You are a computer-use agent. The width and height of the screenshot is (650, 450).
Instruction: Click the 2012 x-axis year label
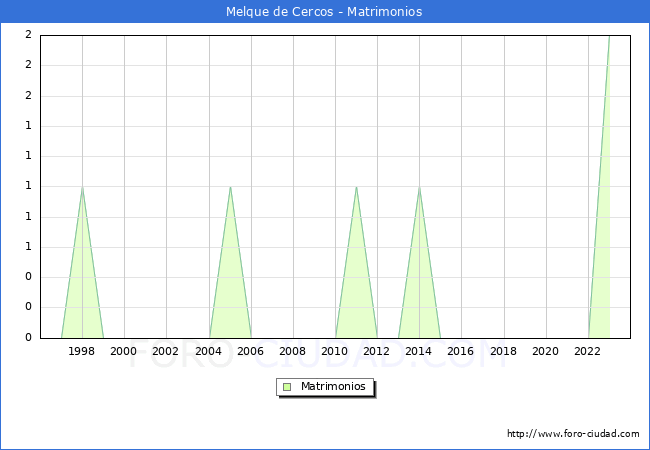(x=377, y=351)
